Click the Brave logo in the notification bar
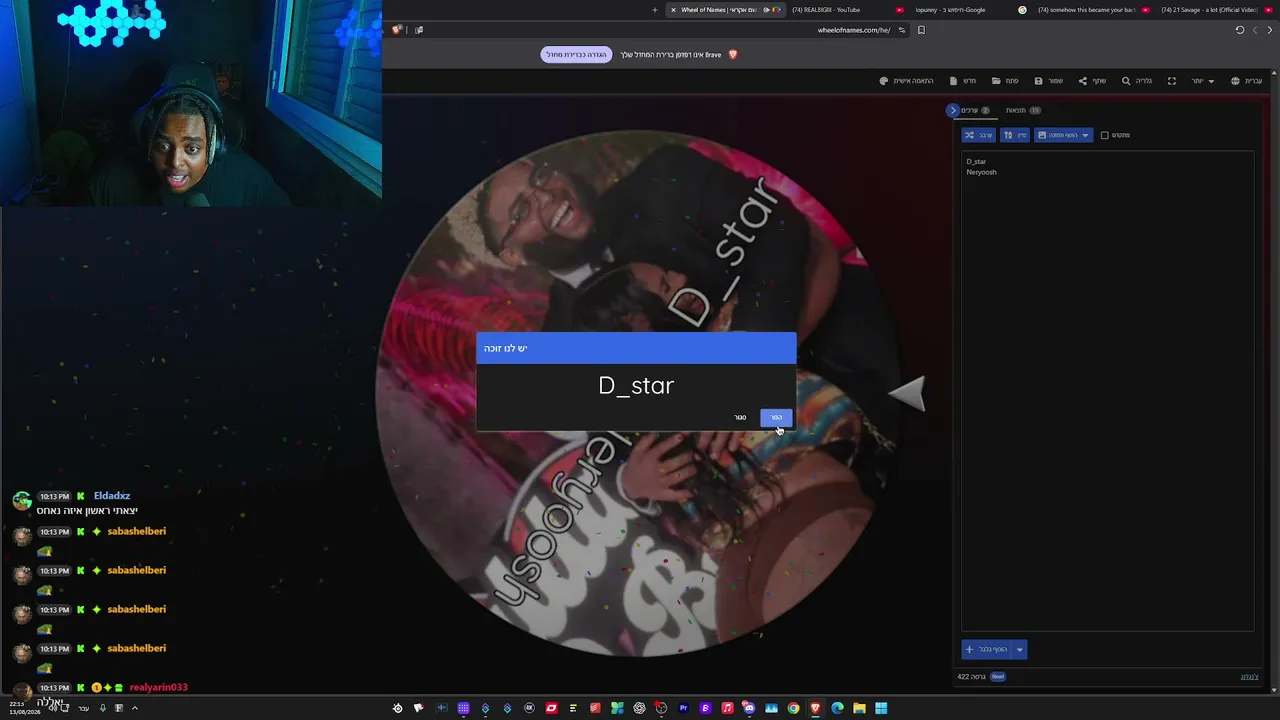The height and width of the screenshot is (720, 1280). click(x=732, y=55)
